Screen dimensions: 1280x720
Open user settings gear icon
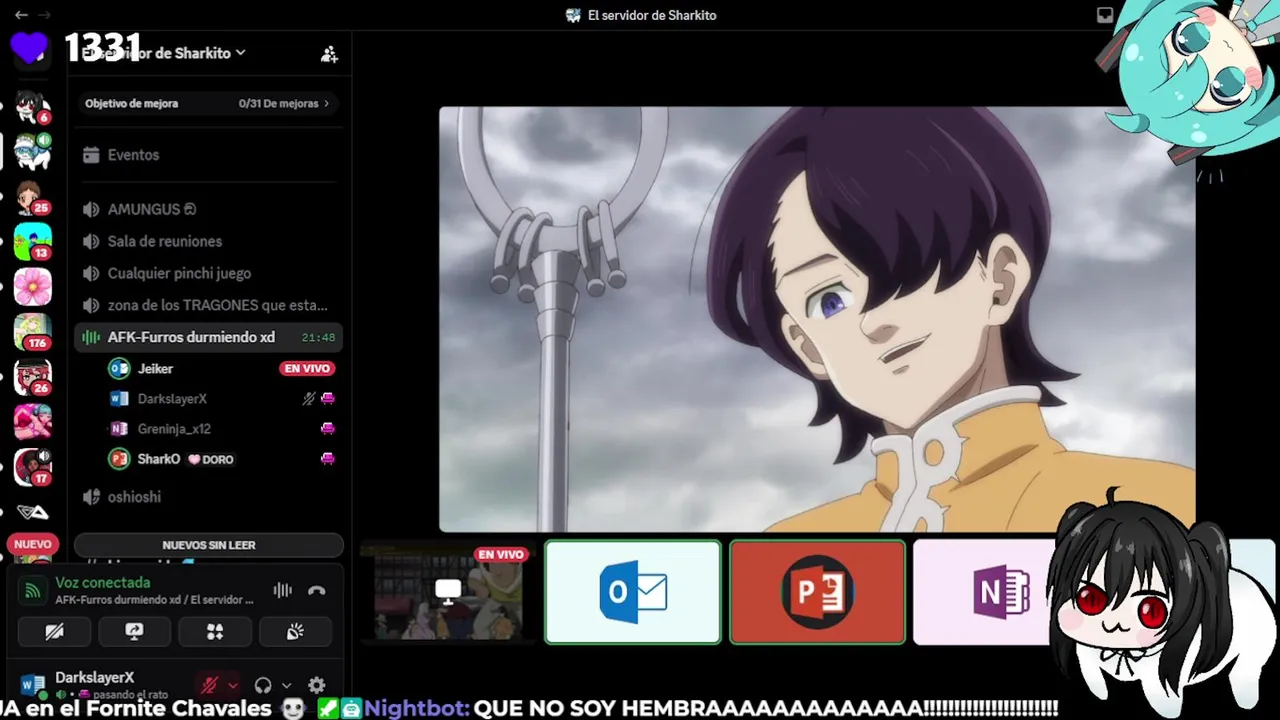tap(317, 685)
